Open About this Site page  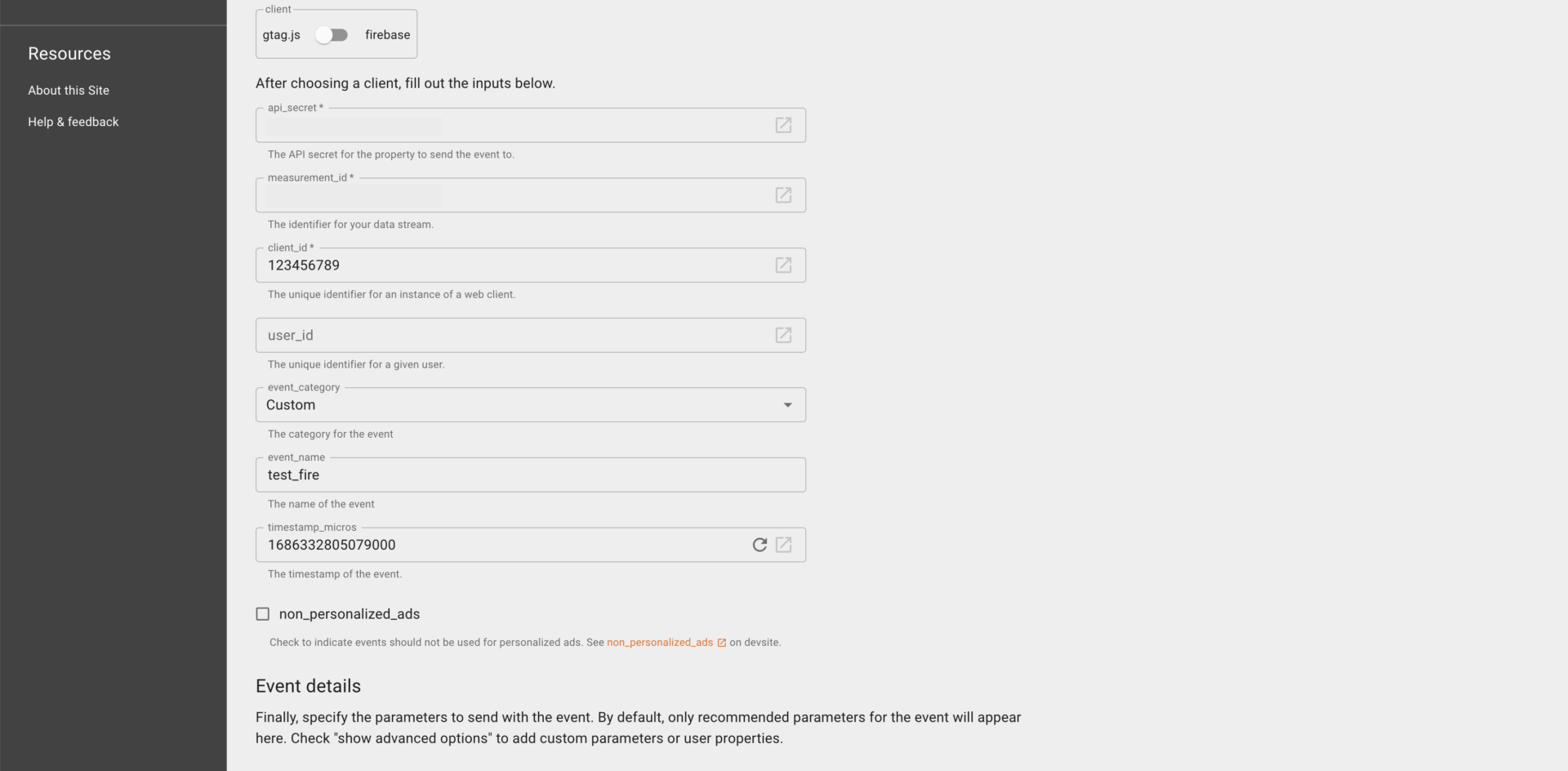pyautogui.click(x=69, y=91)
